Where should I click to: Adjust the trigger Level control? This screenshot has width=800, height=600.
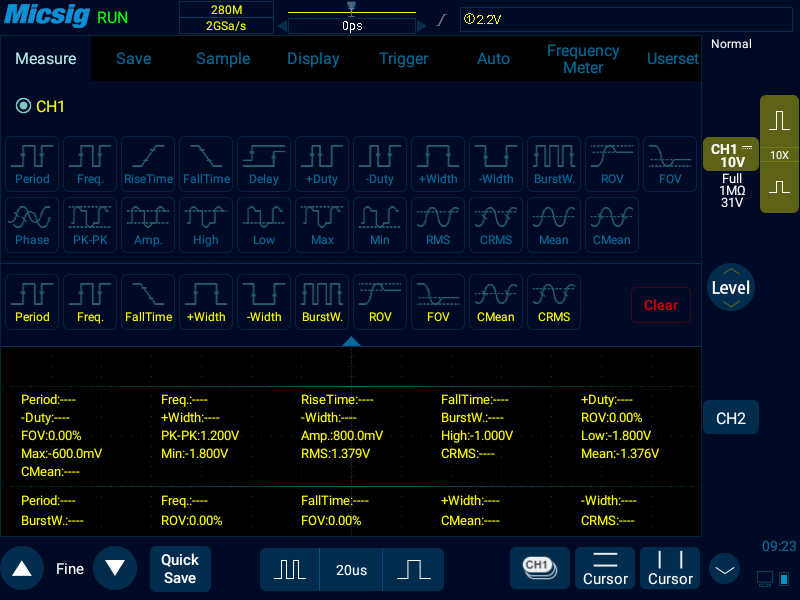[x=730, y=288]
